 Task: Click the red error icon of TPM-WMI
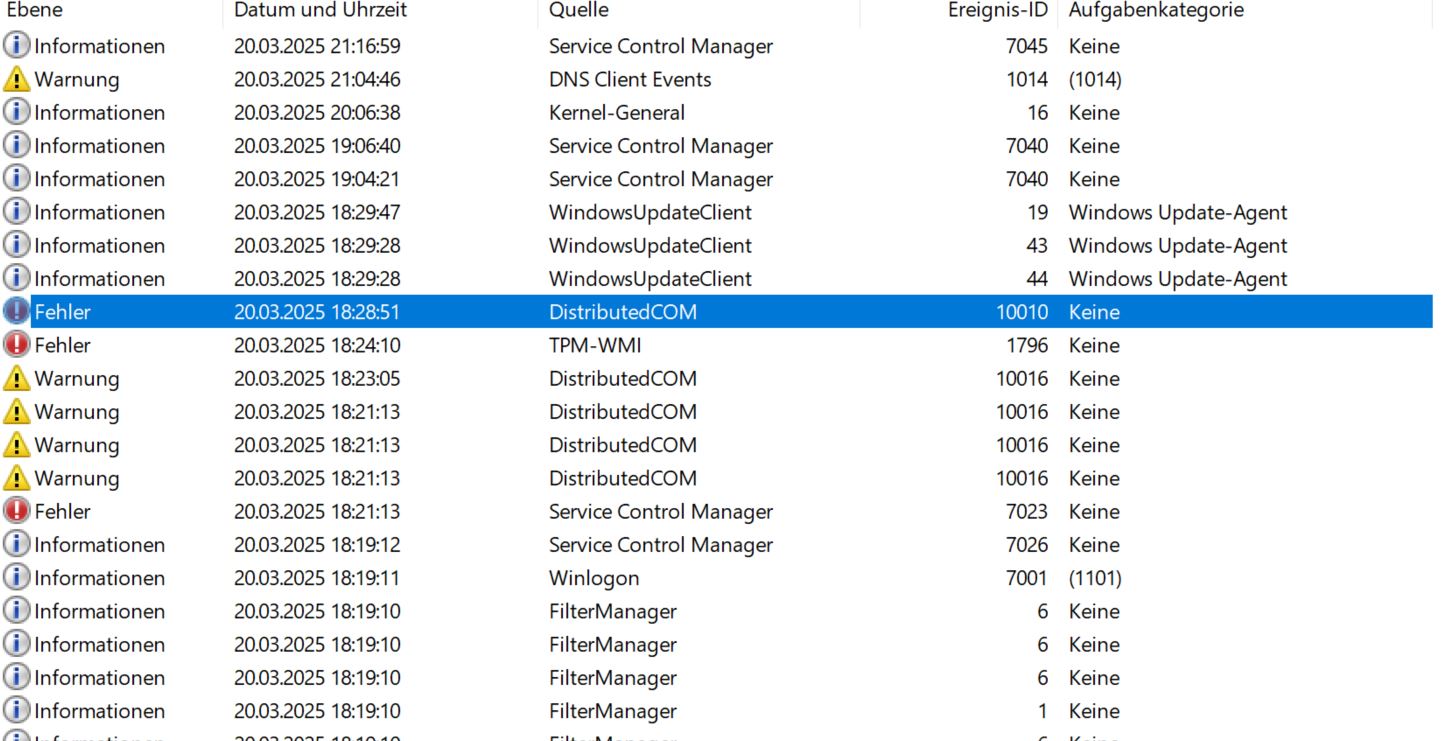pyautogui.click(x=16, y=345)
